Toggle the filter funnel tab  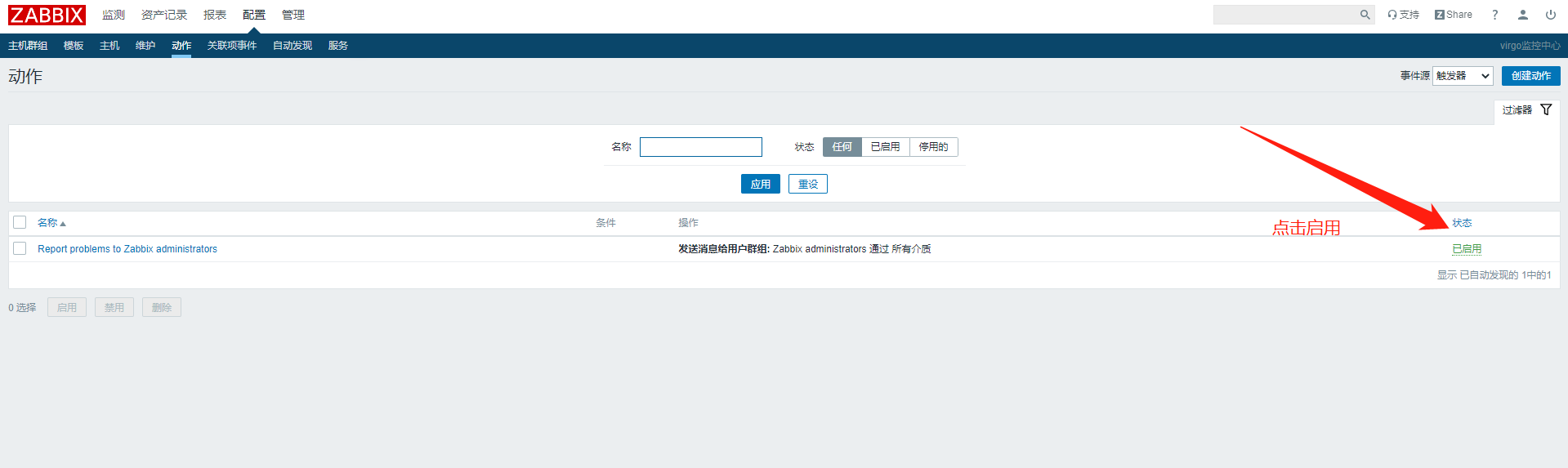click(1526, 110)
